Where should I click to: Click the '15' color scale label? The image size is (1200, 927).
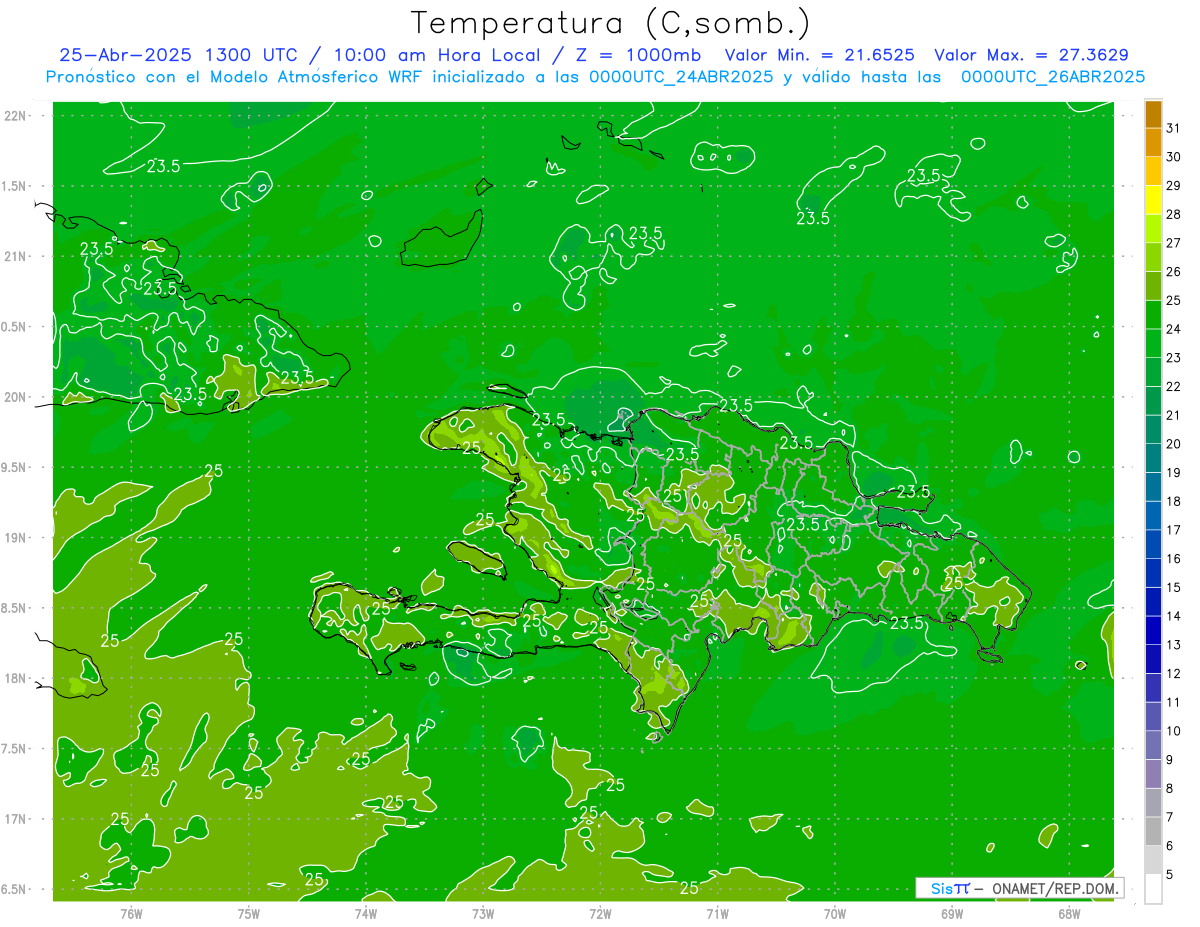1174,587
